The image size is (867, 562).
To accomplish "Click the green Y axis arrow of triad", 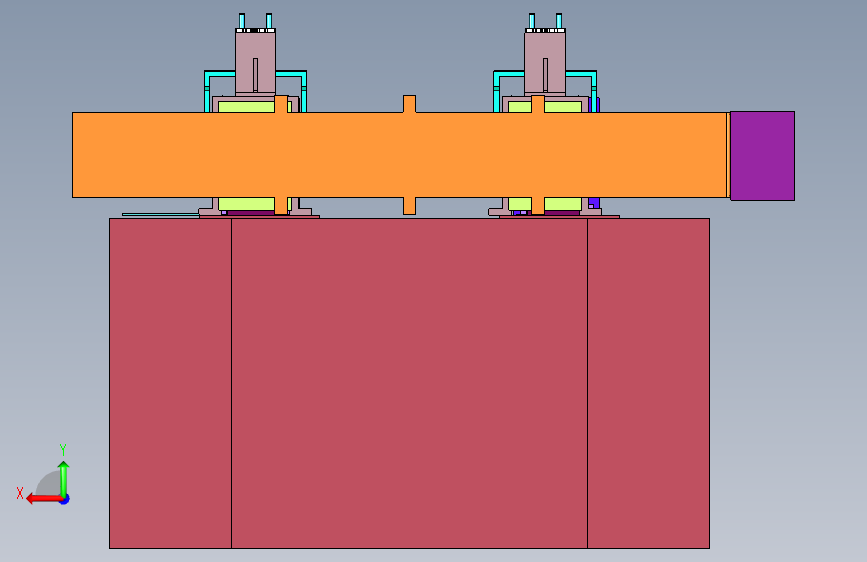I will 64,479.
